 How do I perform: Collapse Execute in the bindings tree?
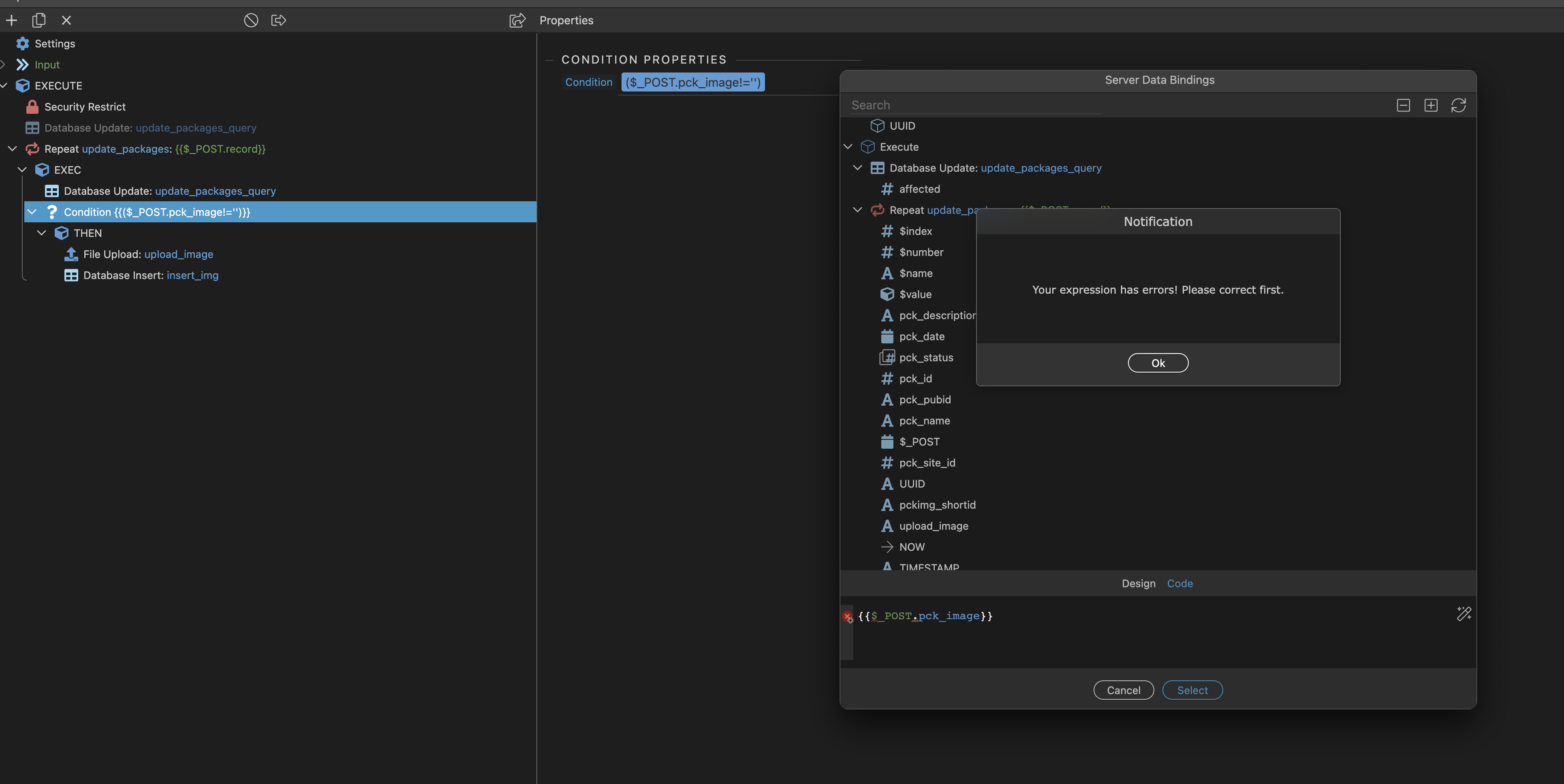point(848,147)
